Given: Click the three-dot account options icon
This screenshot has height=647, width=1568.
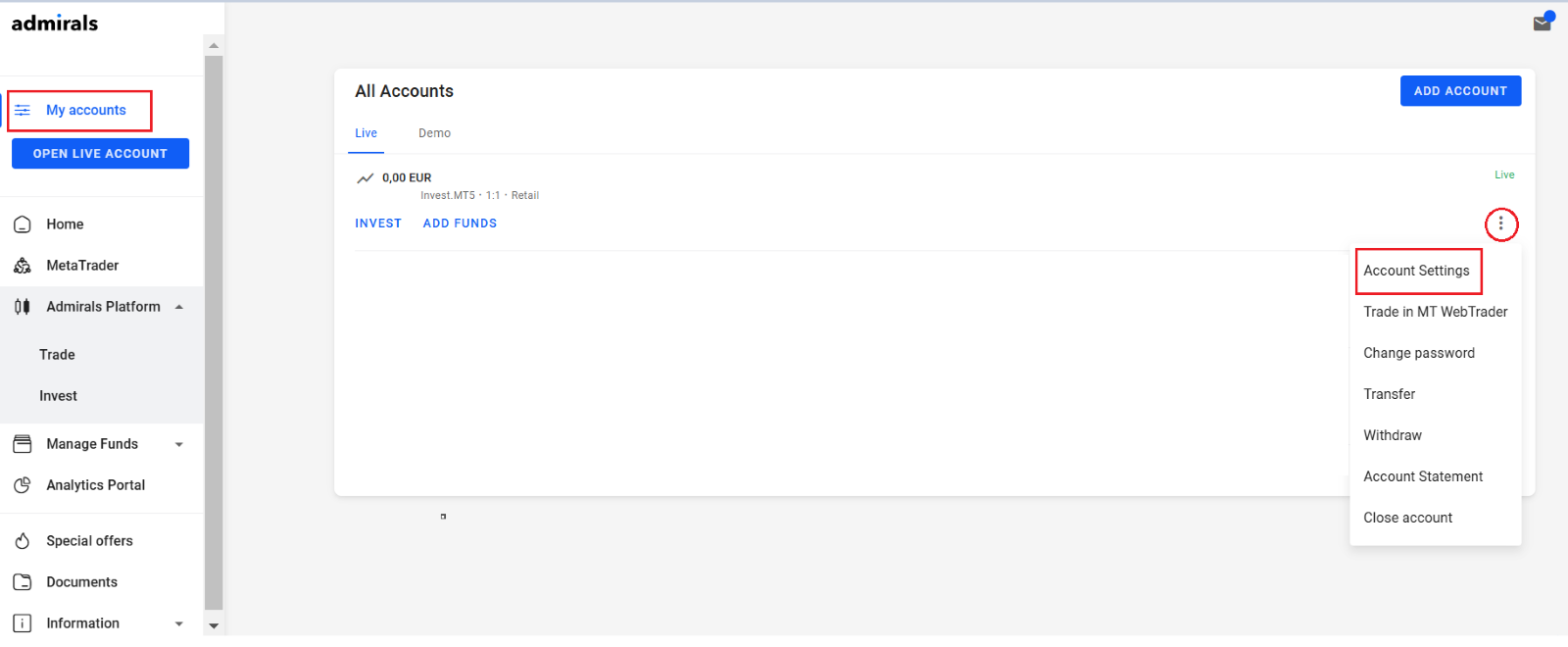Looking at the screenshot, I should 1500,224.
